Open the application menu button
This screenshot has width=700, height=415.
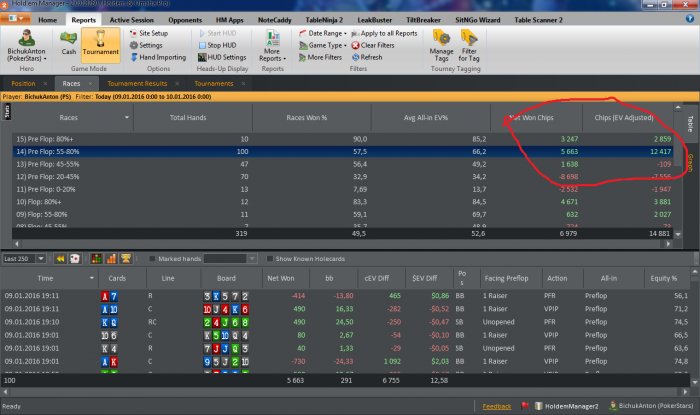coord(15,19)
